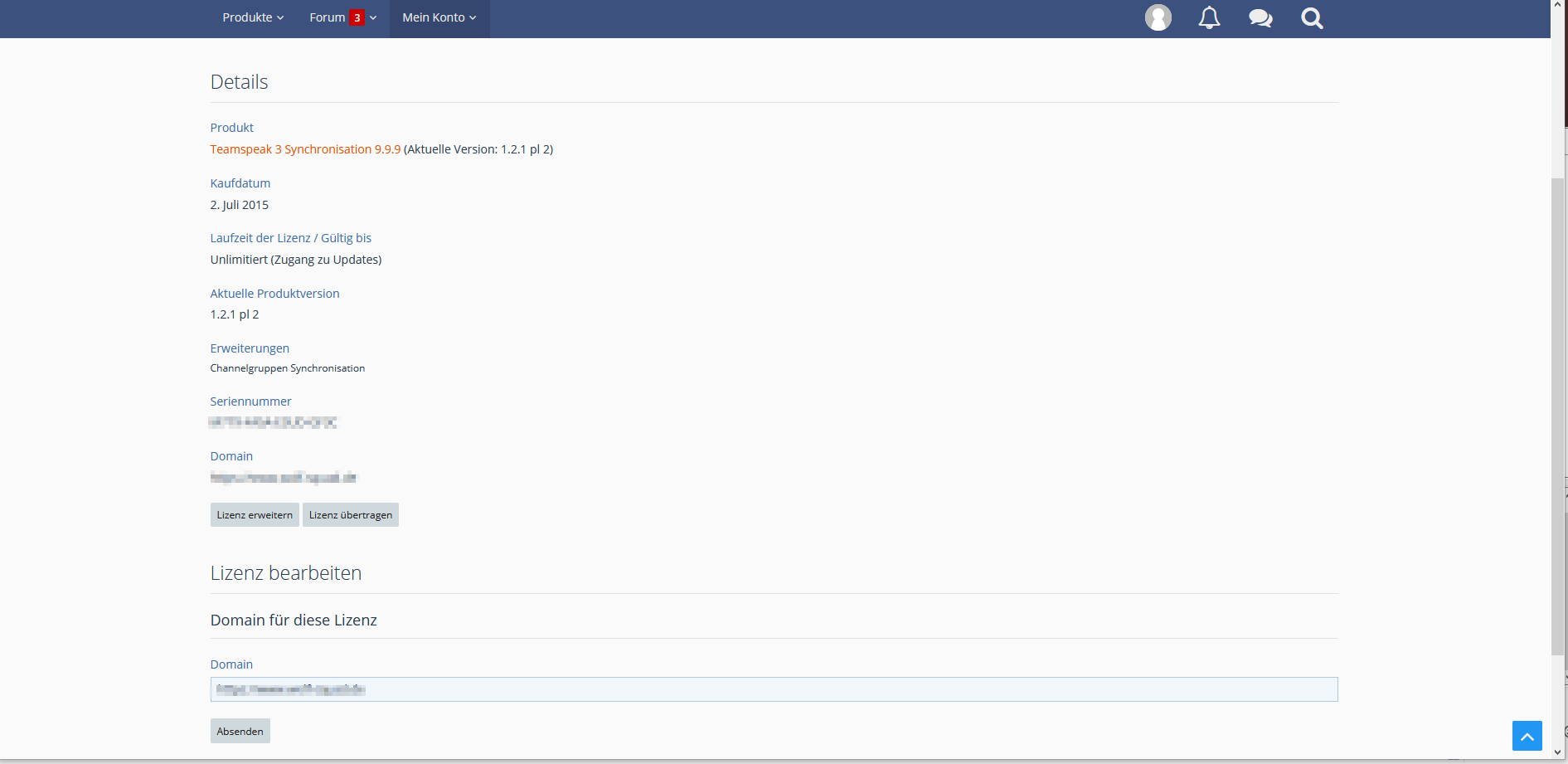Click the scrollbar down arrow
This screenshot has height=764, width=1568.
pyautogui.click(x=1557, y=752)
